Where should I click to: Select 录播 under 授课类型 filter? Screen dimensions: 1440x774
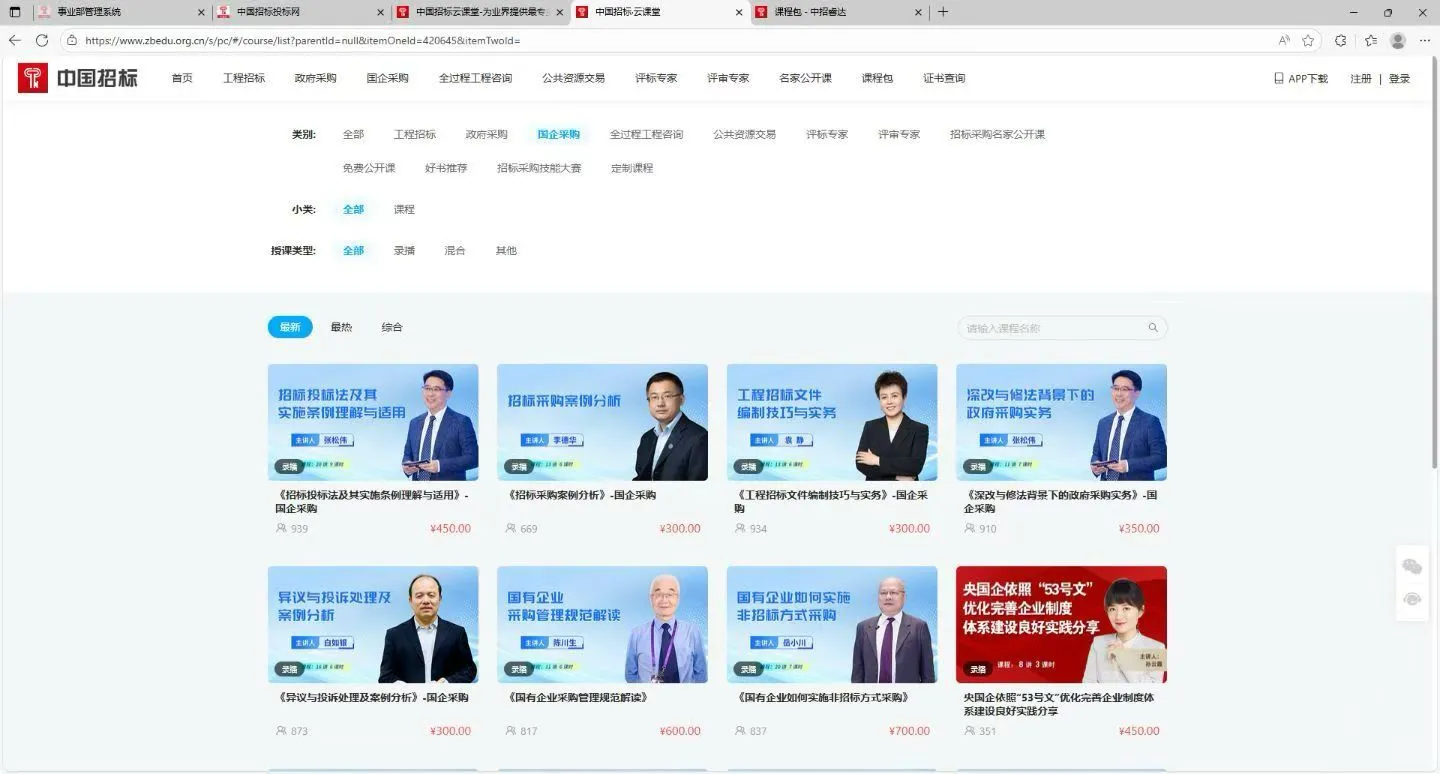tap(404, 250)
